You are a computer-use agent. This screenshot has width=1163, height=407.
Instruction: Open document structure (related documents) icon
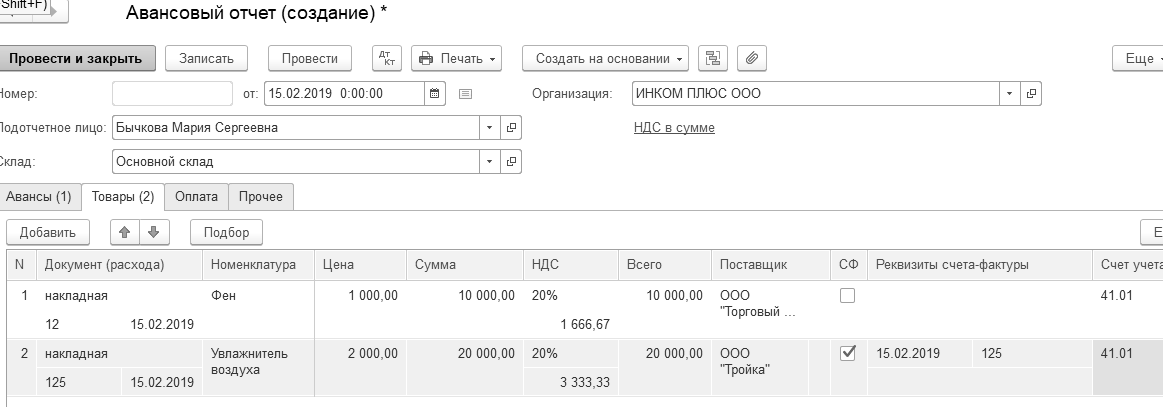coord(713,58)
